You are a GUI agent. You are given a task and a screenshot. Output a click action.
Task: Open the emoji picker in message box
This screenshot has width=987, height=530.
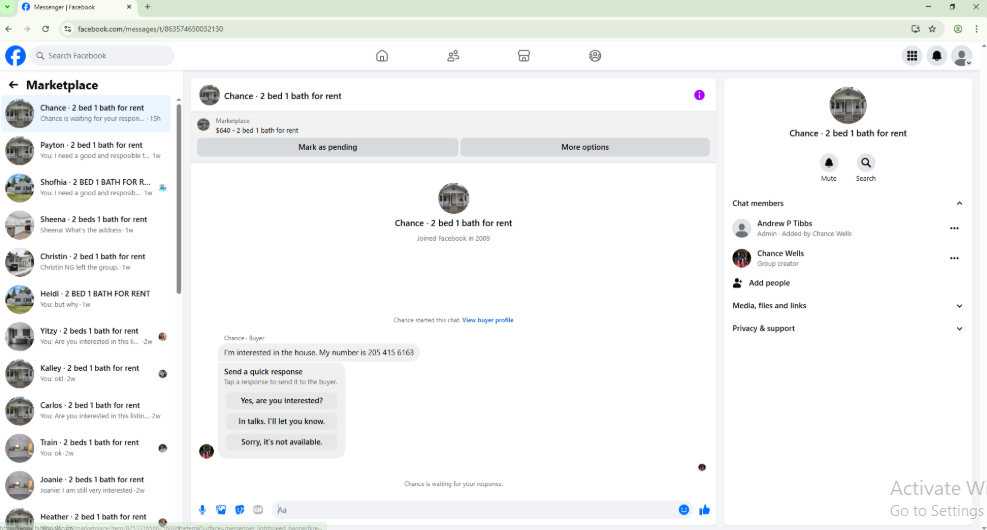pos(684,510)
